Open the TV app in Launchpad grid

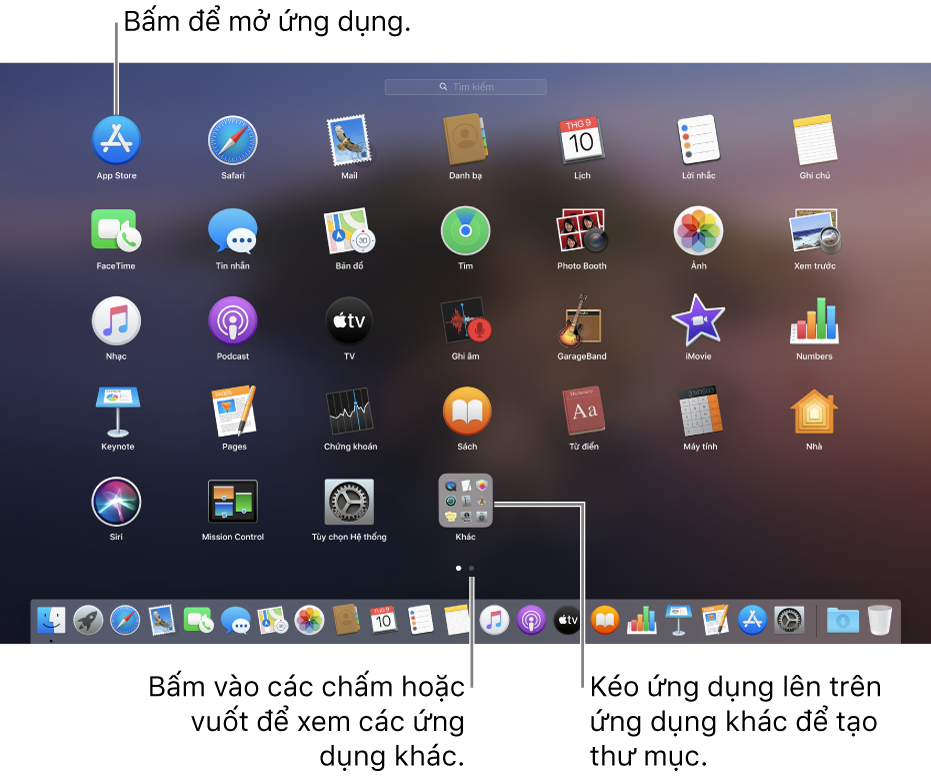coord(349,321)
